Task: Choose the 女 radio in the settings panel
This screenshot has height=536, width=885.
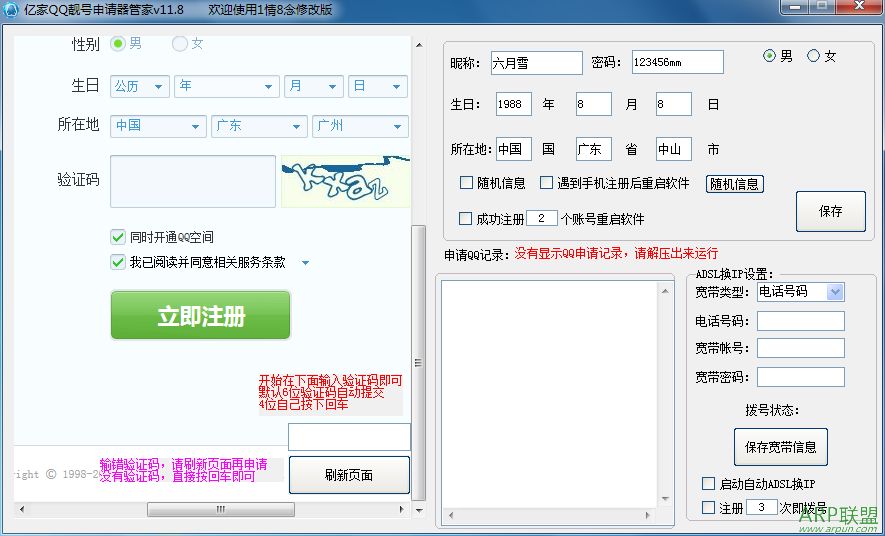Action: click(x=813, y=56)
